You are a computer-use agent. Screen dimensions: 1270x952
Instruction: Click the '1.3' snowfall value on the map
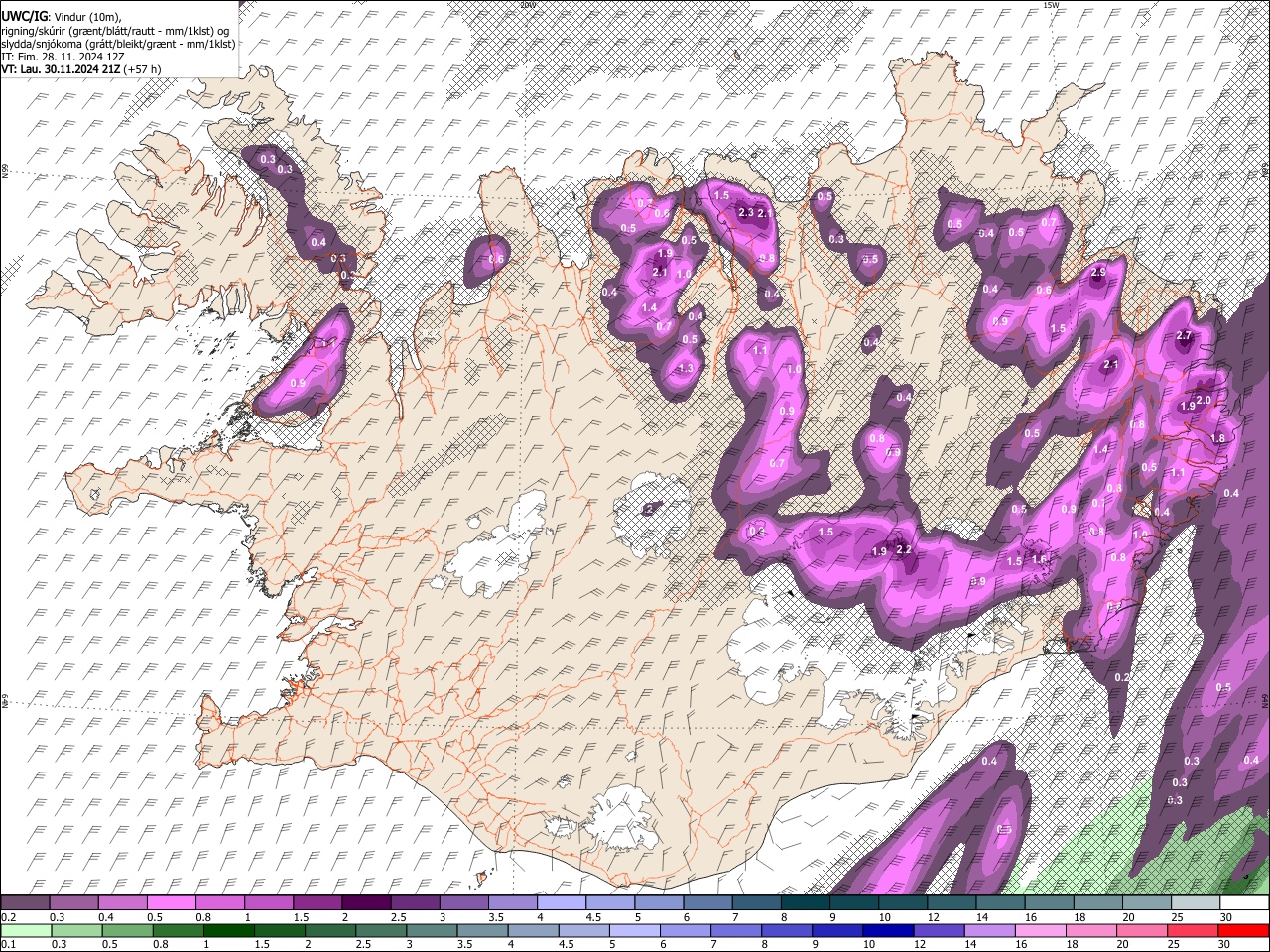(685, 368)
